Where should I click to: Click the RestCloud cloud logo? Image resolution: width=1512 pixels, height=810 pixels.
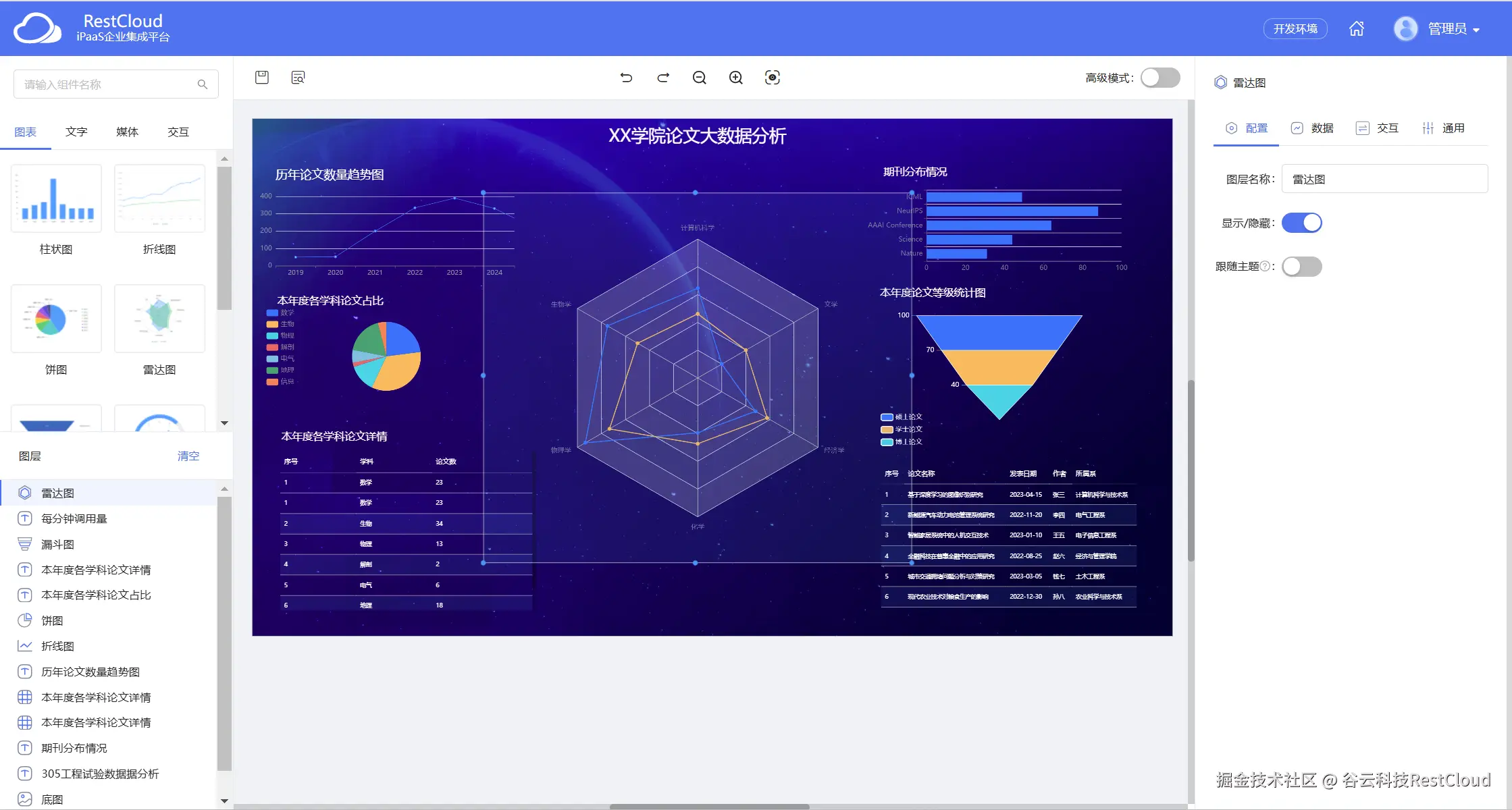click(x=38, y=28)
